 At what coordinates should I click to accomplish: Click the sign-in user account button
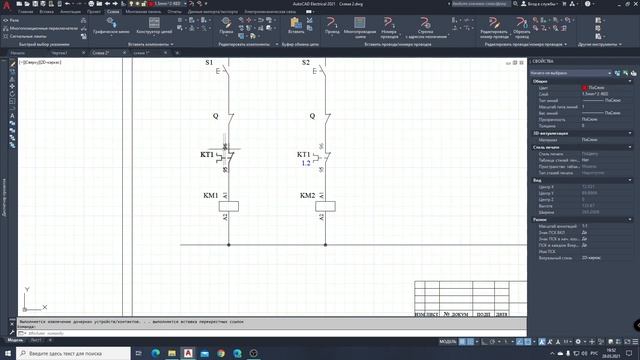pos(540,4)
